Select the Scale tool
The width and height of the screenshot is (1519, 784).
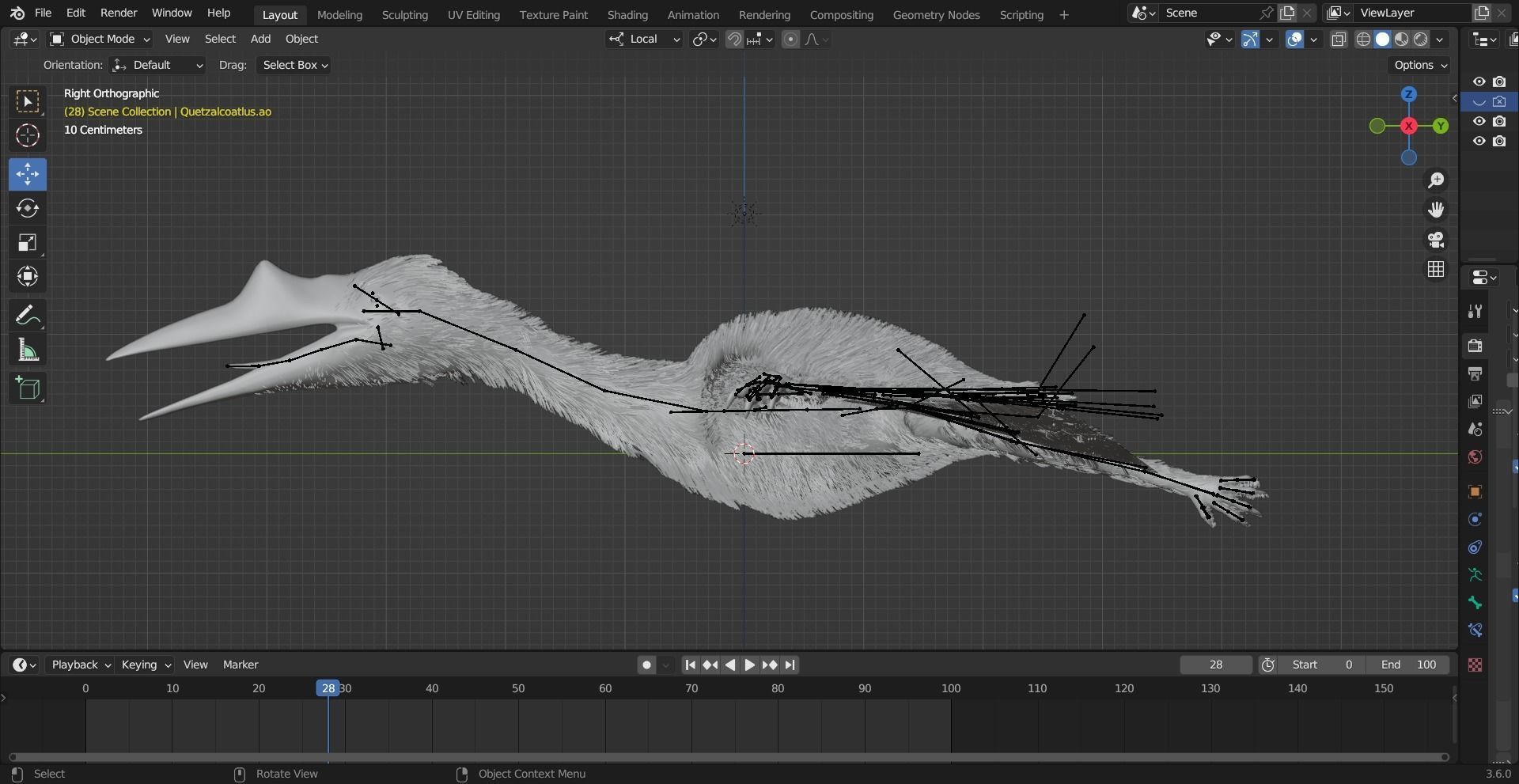pyautogui.click(x=28, y=243)
